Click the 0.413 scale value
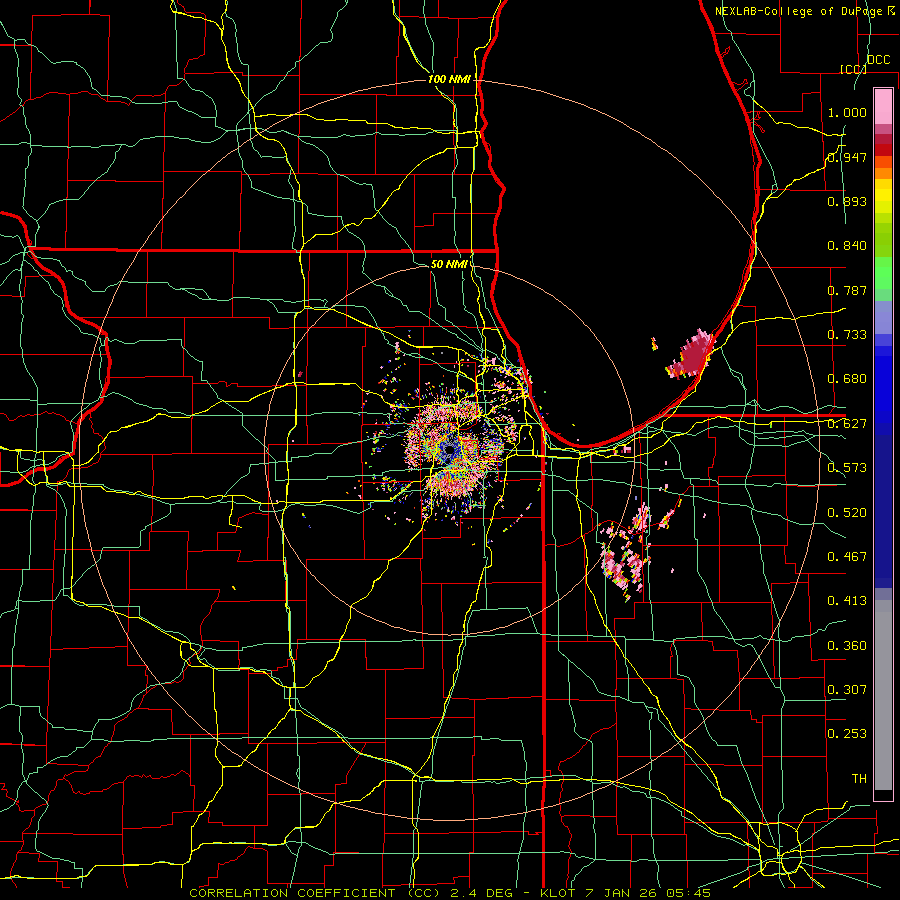Screen dimensions: 900x900 (x=847, y=601)
